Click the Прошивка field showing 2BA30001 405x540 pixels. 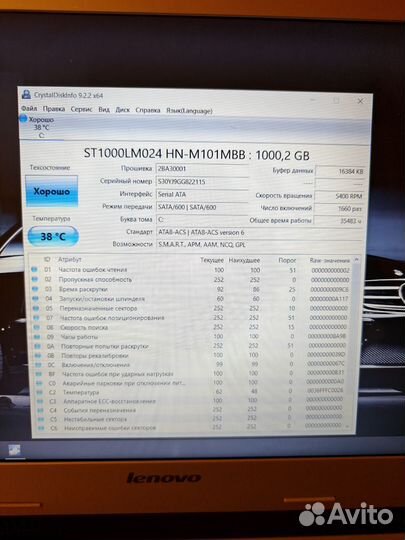[x=202, y=169]
